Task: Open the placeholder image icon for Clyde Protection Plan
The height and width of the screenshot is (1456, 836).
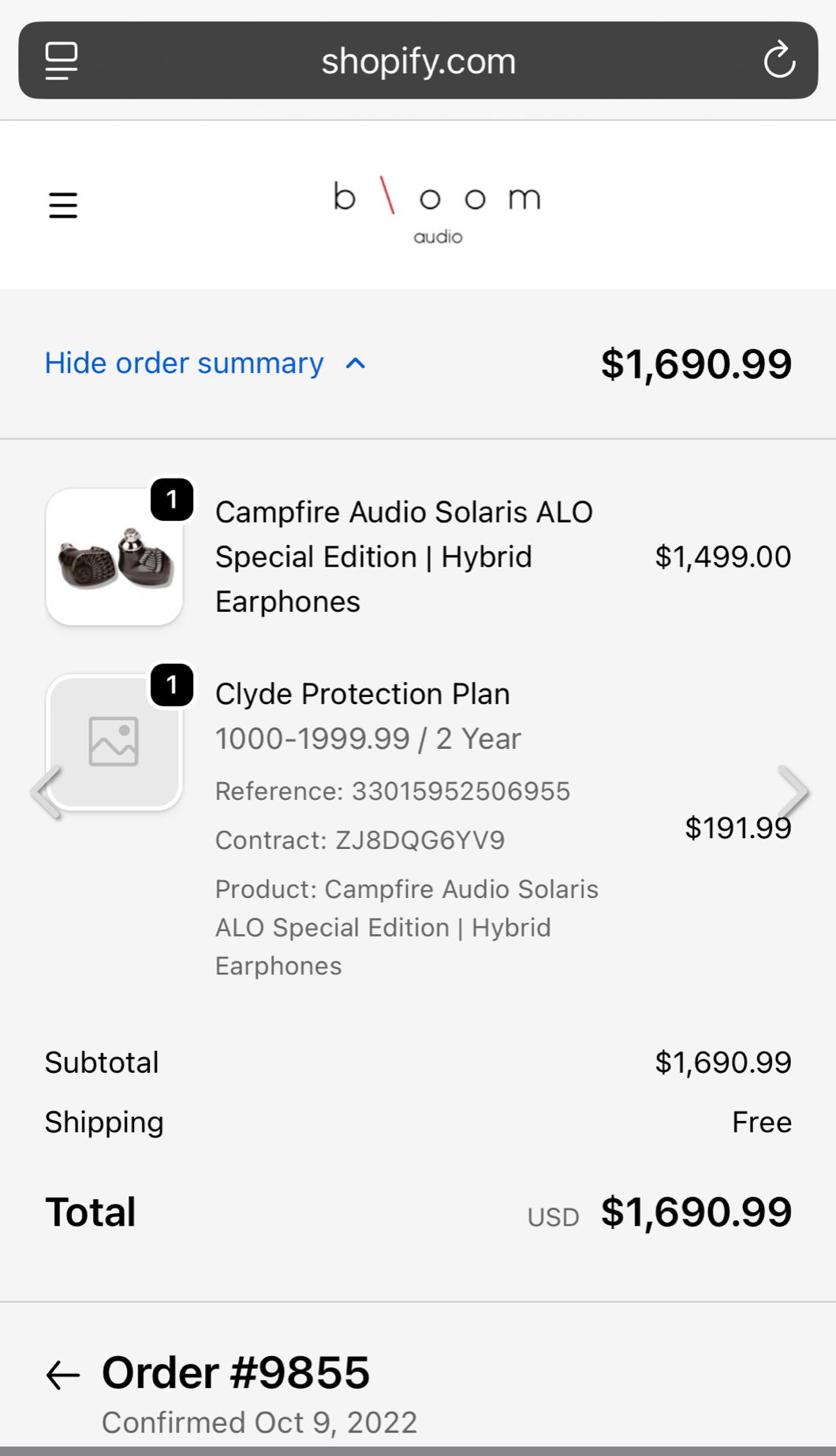Action: pyautogui.click(x=114, y=740)
